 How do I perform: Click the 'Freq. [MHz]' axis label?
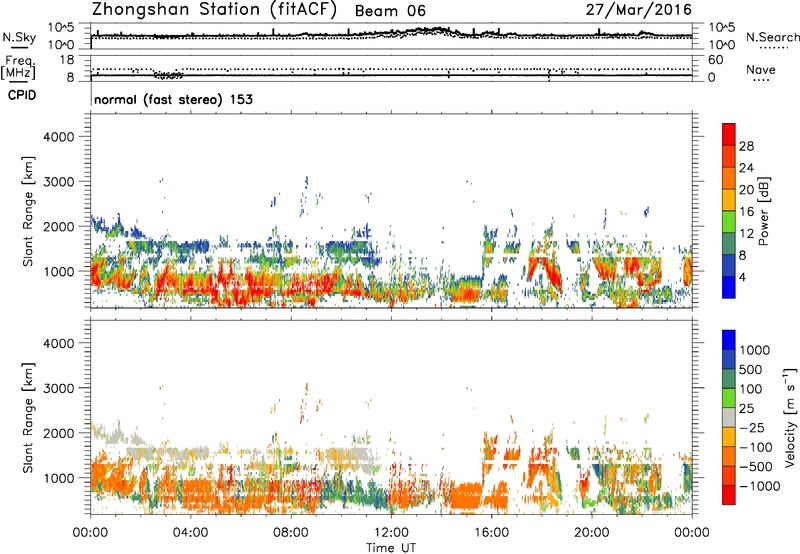coord(18,68)
